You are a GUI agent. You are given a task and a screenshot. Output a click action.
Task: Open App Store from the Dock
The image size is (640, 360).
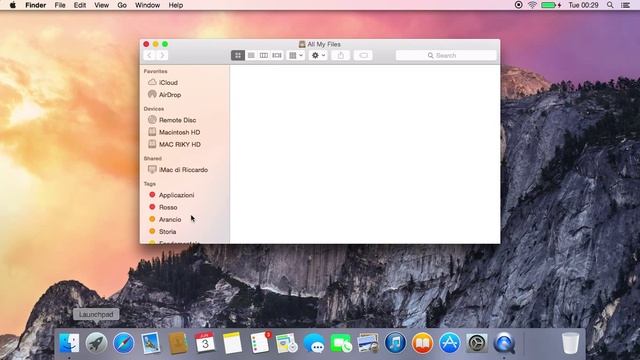(x=449, y=343)
